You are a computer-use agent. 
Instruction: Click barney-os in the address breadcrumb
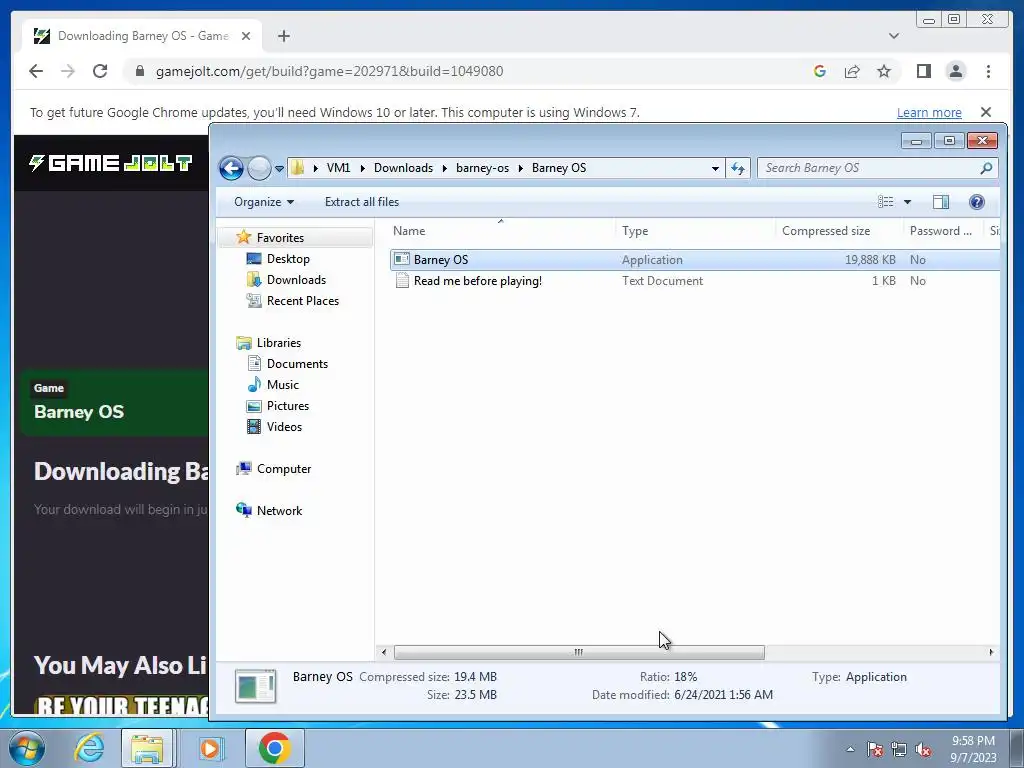[x=482, y=168]
